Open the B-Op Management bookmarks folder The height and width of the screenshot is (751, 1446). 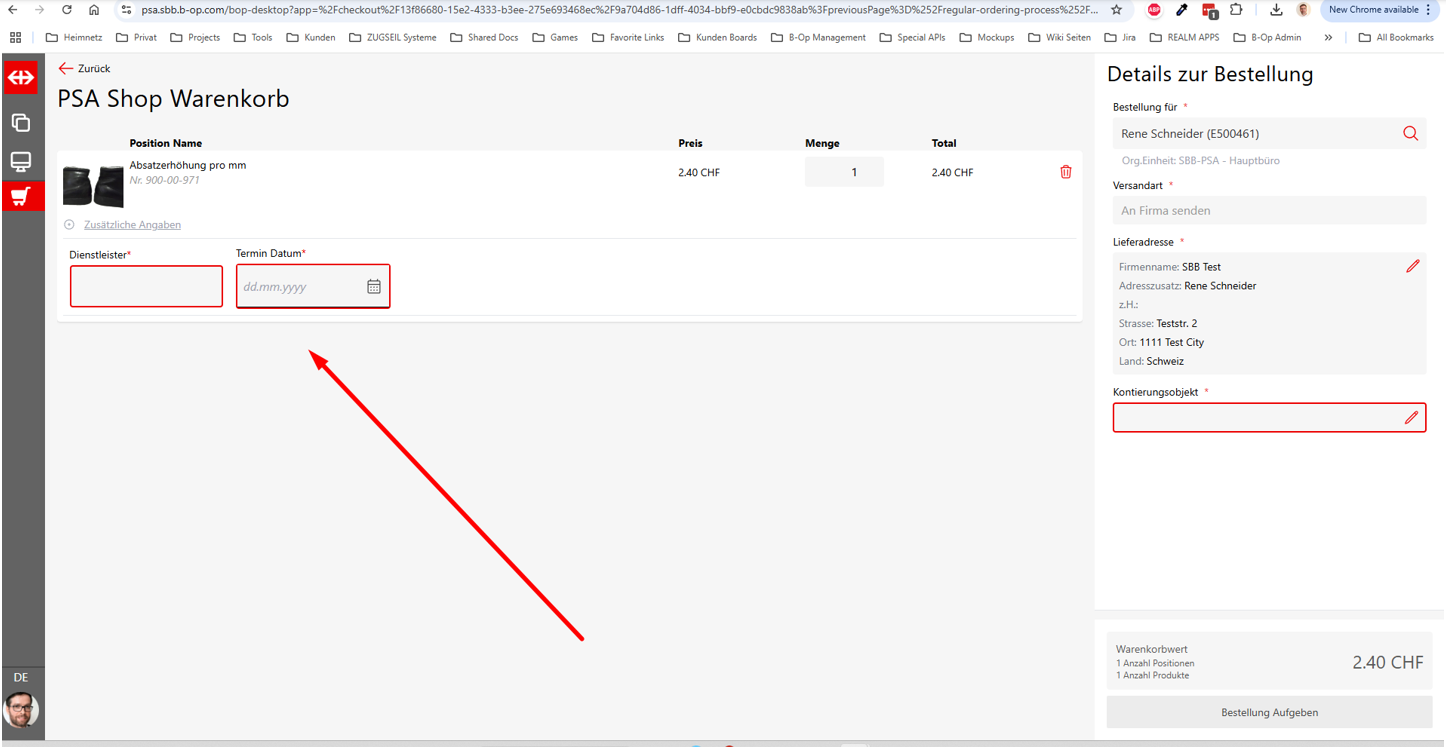click(817, 38)
